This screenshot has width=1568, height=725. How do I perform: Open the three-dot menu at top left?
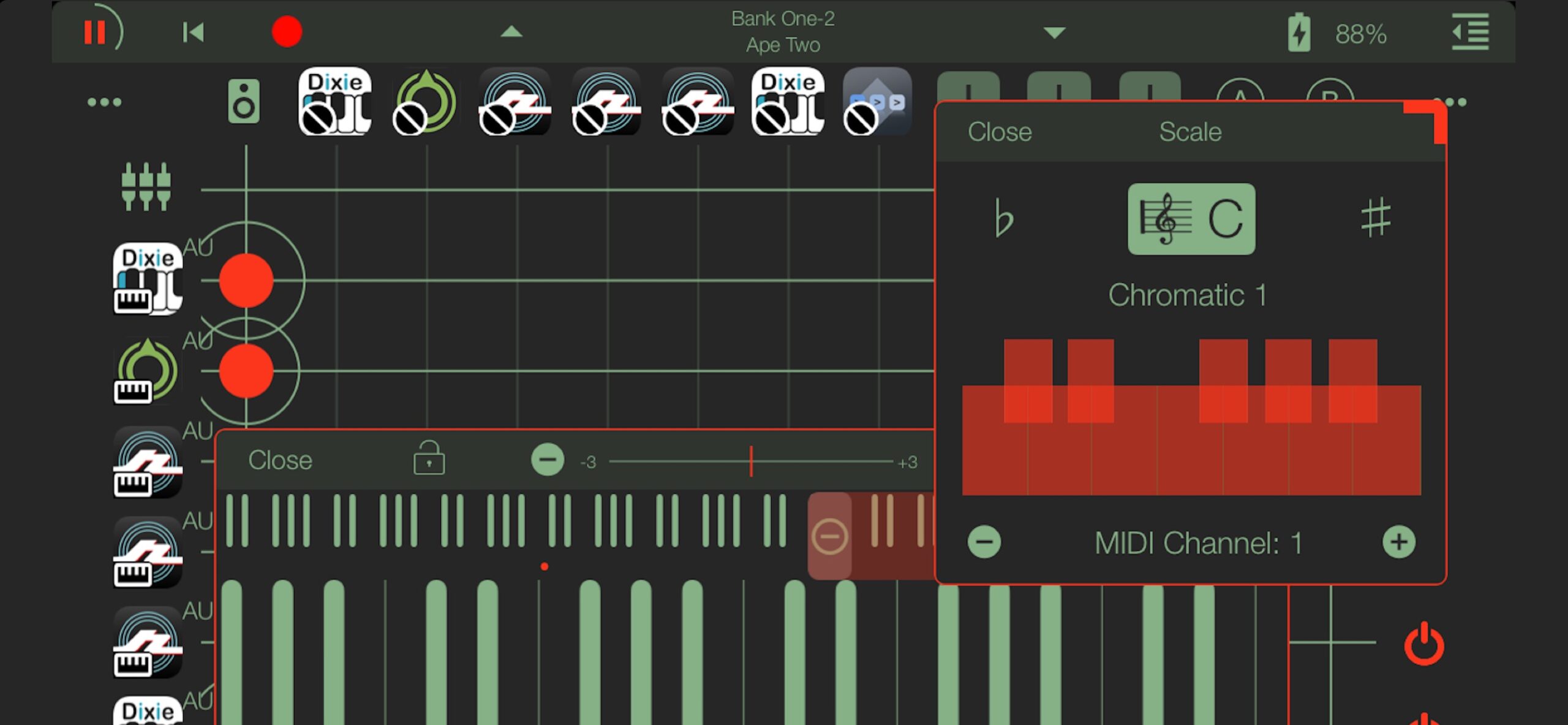104,102
